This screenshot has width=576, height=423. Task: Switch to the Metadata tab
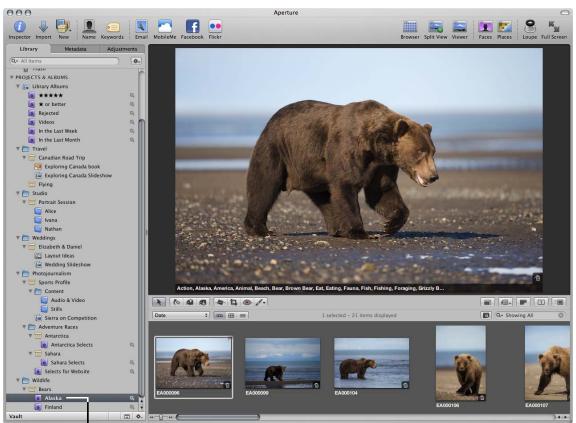pyautogui.click(x=75, y=49)
